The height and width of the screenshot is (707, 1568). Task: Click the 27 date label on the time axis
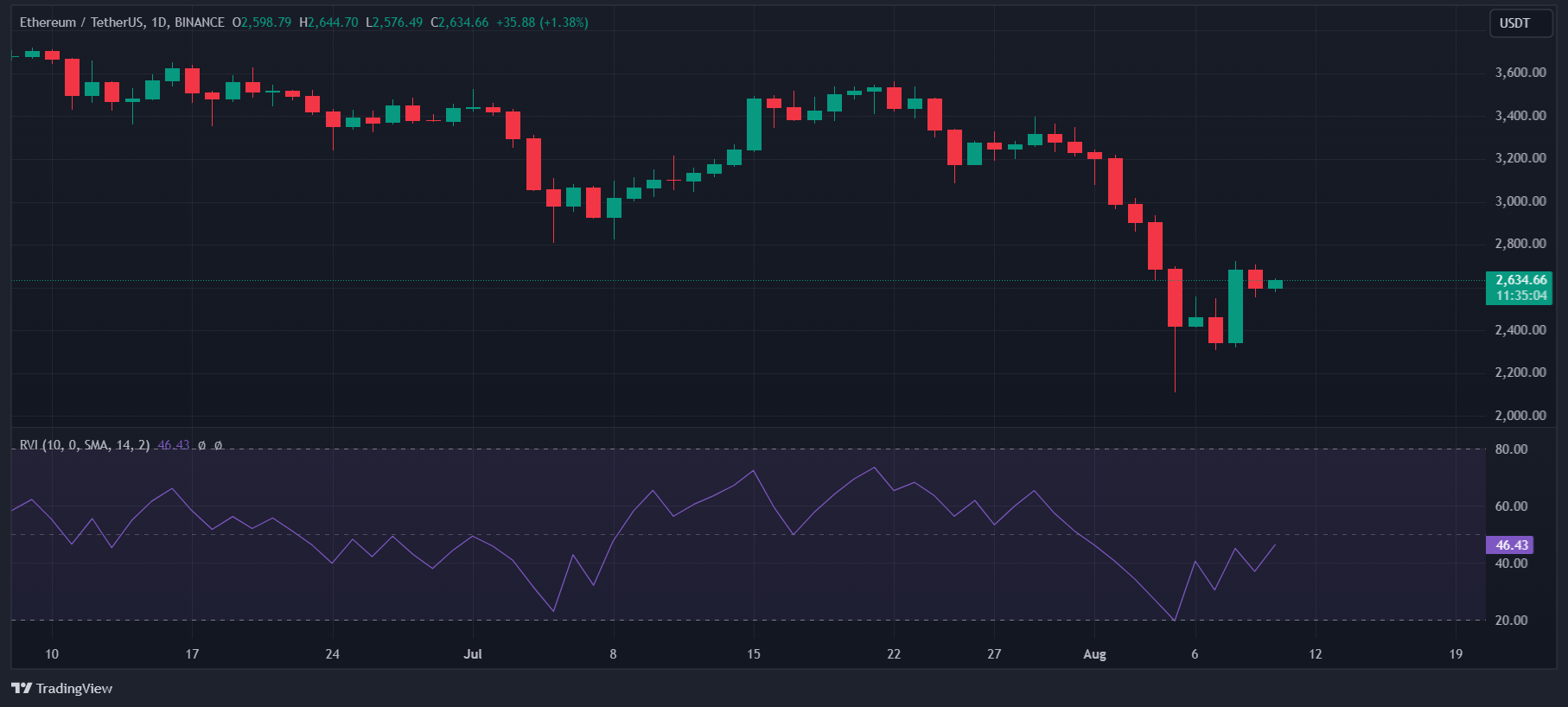click(x=994, y=654)
